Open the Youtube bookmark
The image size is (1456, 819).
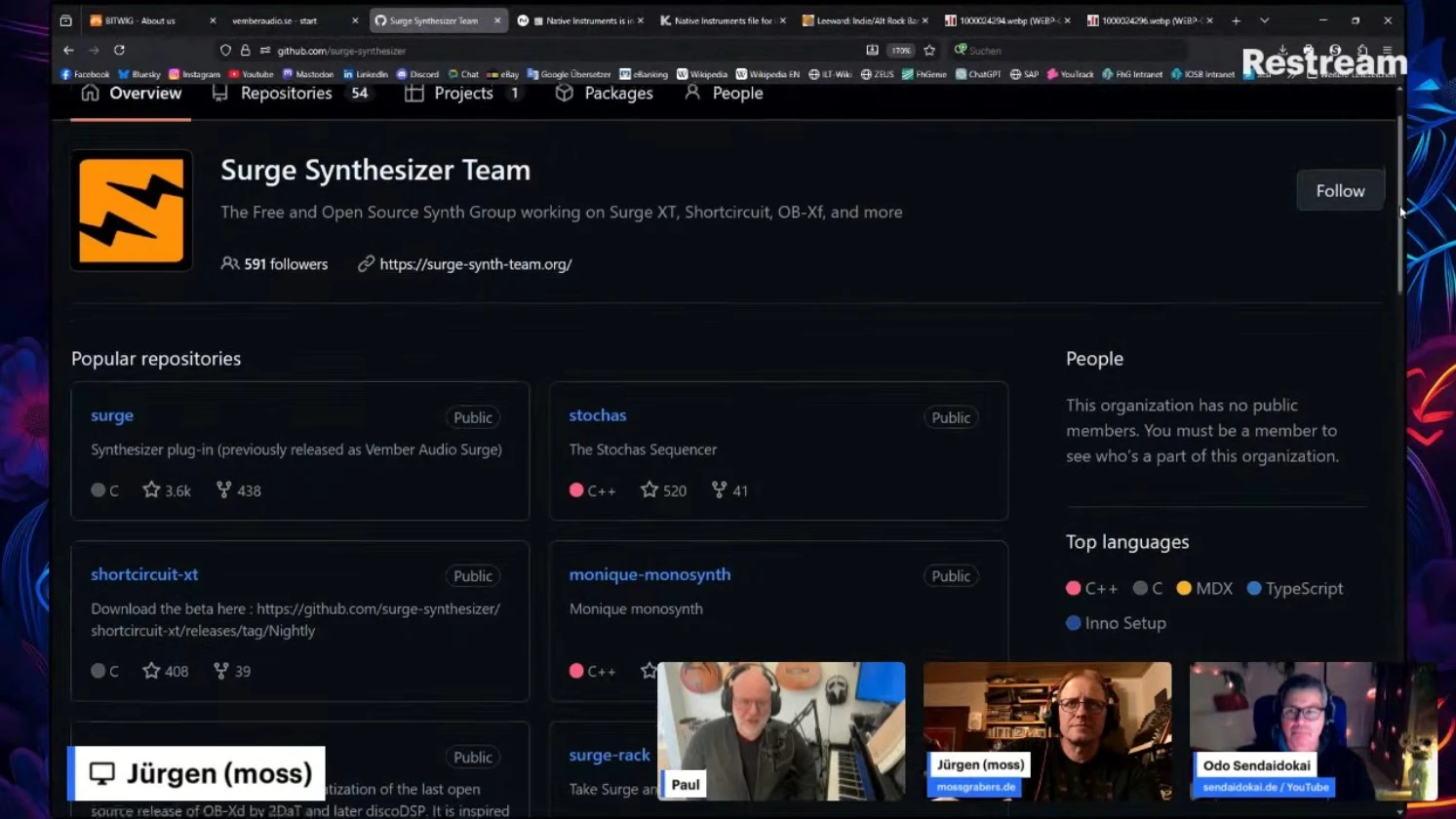coord(251,74)
